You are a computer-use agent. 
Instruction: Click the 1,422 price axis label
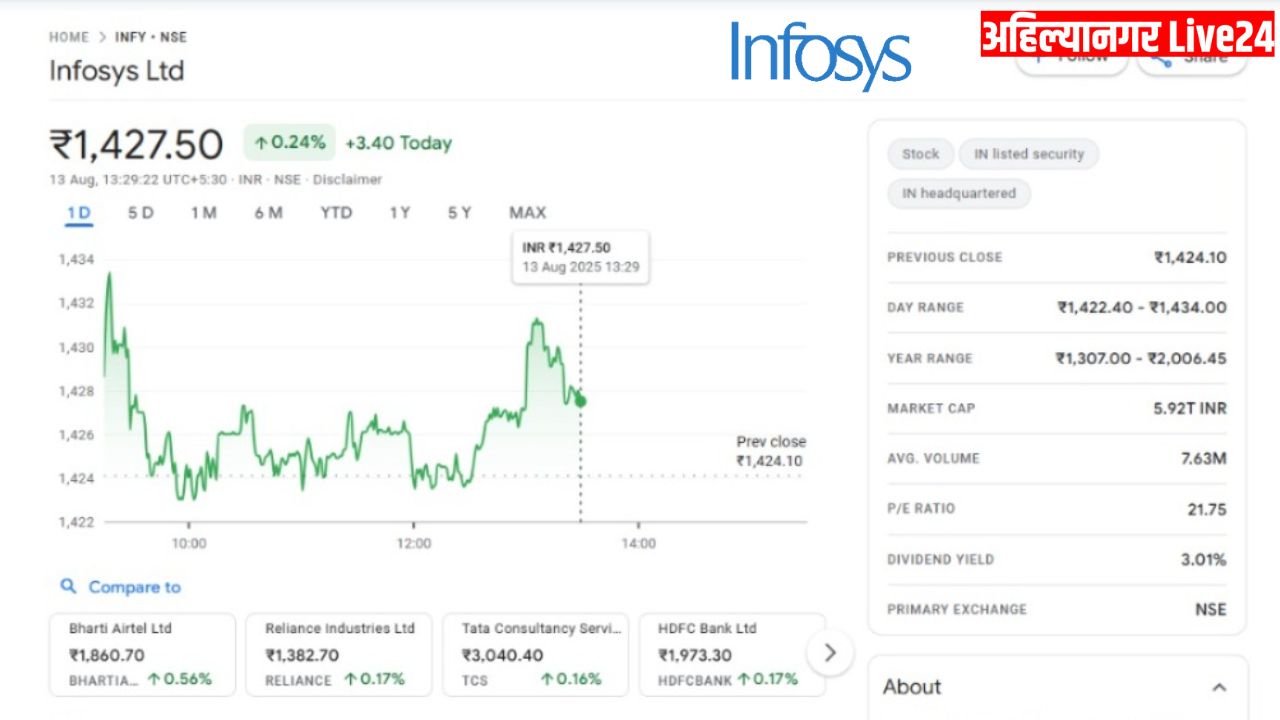tap(77, 522)
